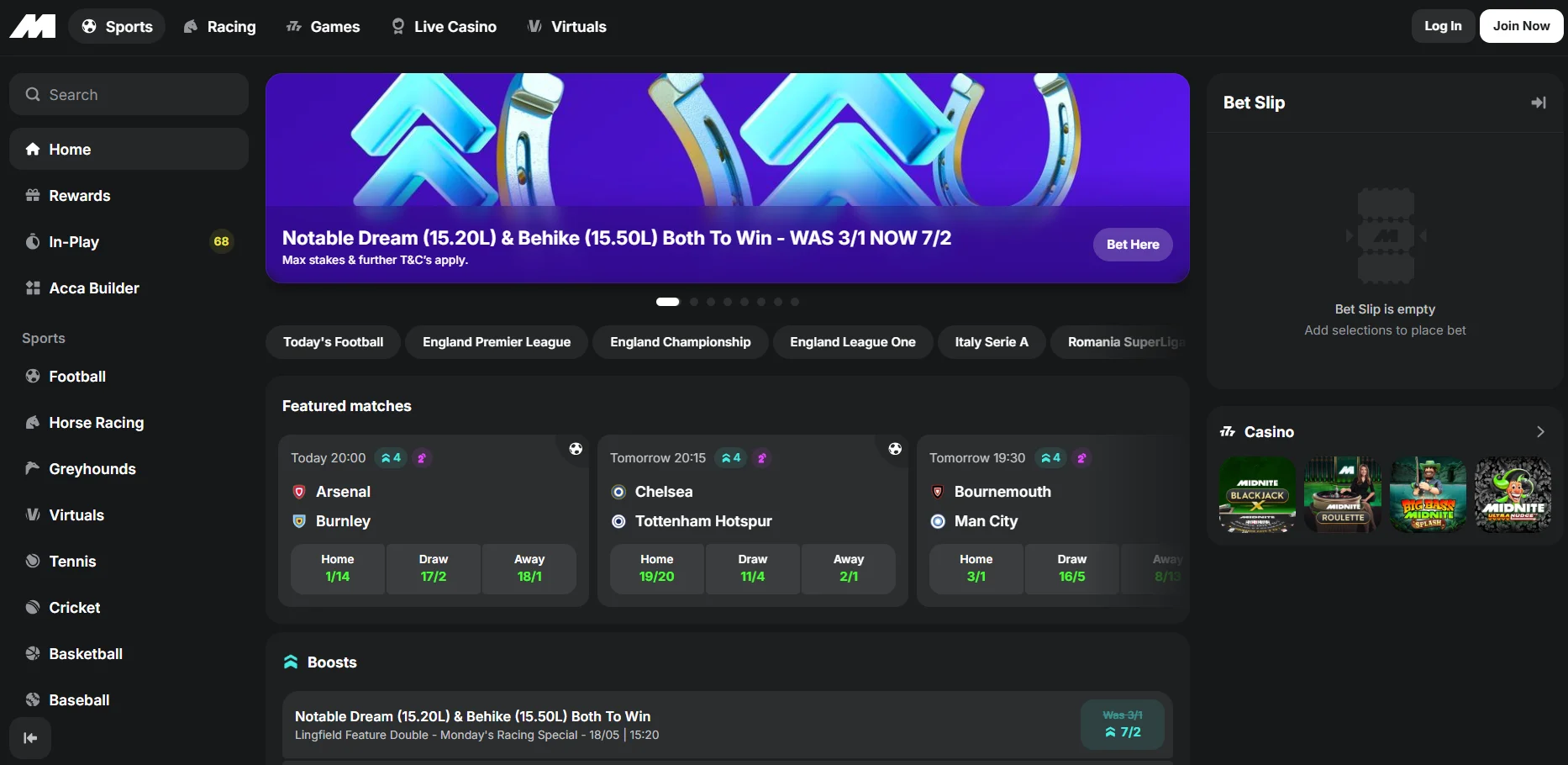Filter by Today's Football chip

(x=333, y=342)
